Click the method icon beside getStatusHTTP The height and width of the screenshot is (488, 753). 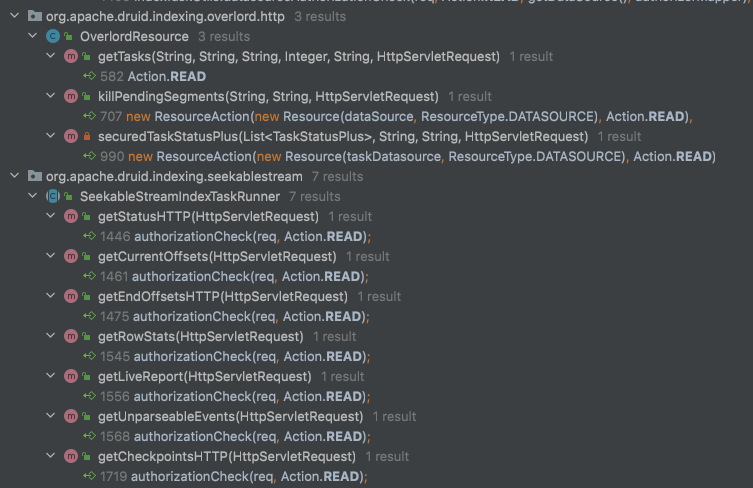(71, 216)
